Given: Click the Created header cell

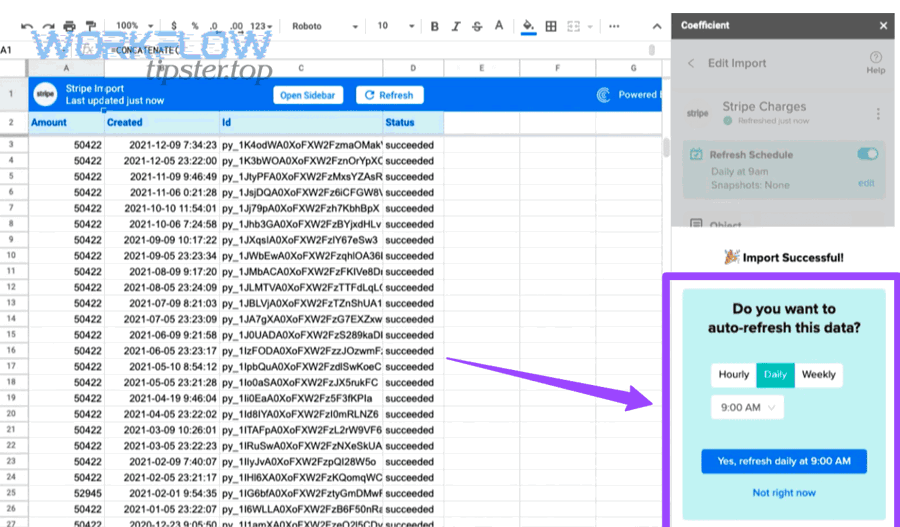Looking at the screenshot, I should pos(162,122).
